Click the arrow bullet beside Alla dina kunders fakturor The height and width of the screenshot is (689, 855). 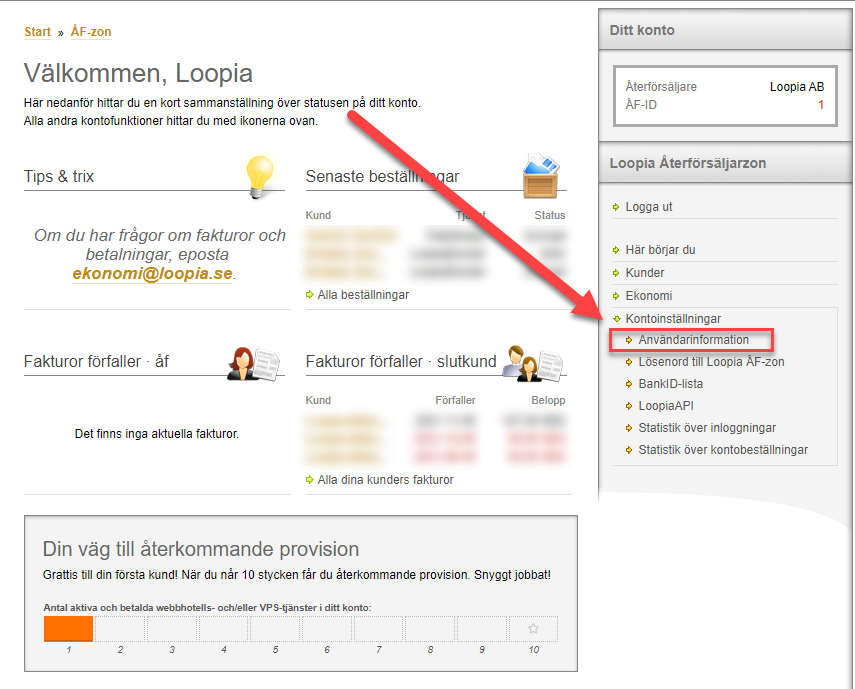click(x=310, y=480)
